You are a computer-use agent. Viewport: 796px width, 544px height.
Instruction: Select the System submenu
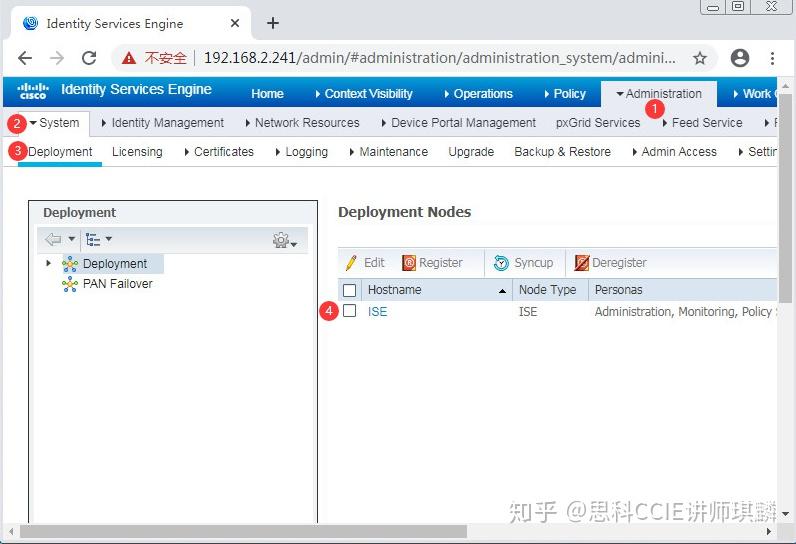[x=55, y=123]
